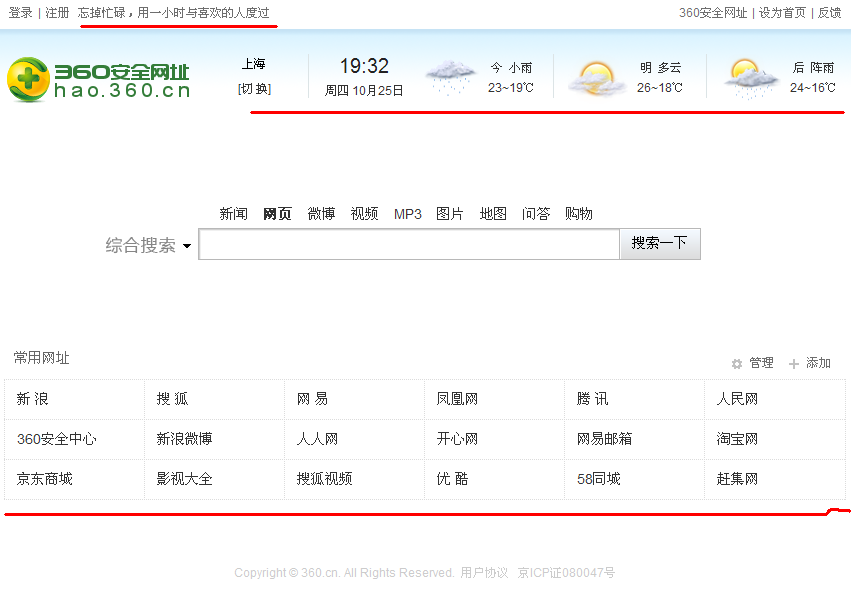Open the 管理 gear icon
The image size is (851, 590).
click(737, 364)
